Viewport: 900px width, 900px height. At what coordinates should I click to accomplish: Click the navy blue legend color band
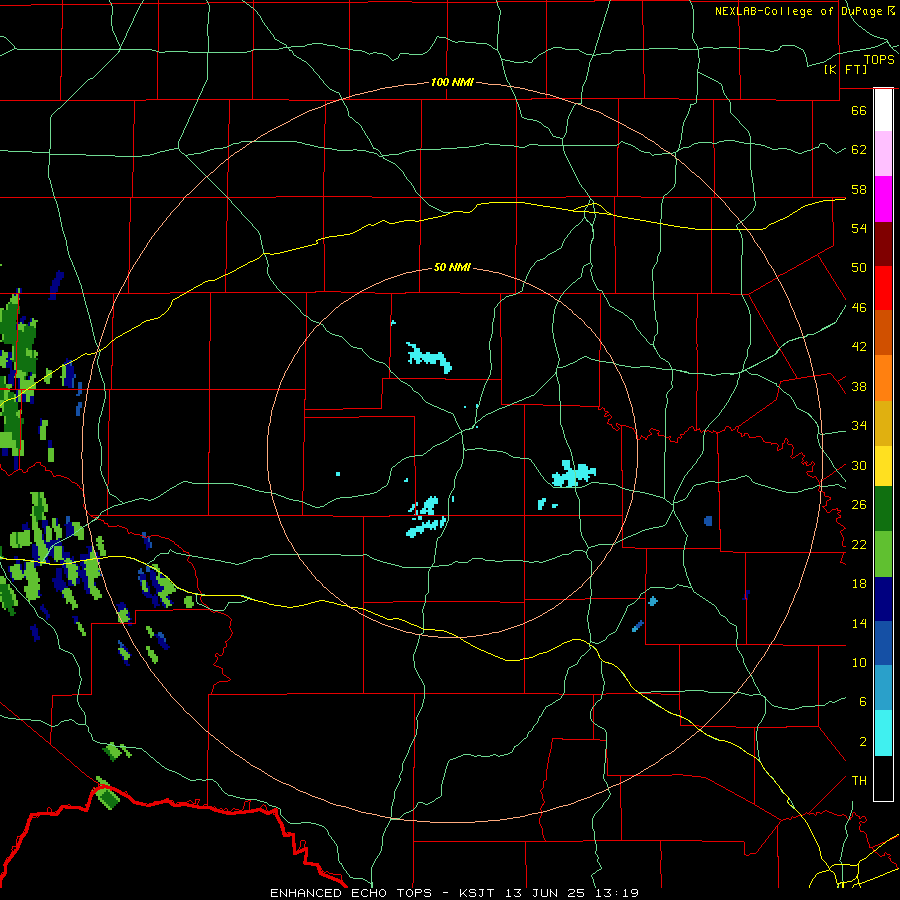click(x=883, y=599)
